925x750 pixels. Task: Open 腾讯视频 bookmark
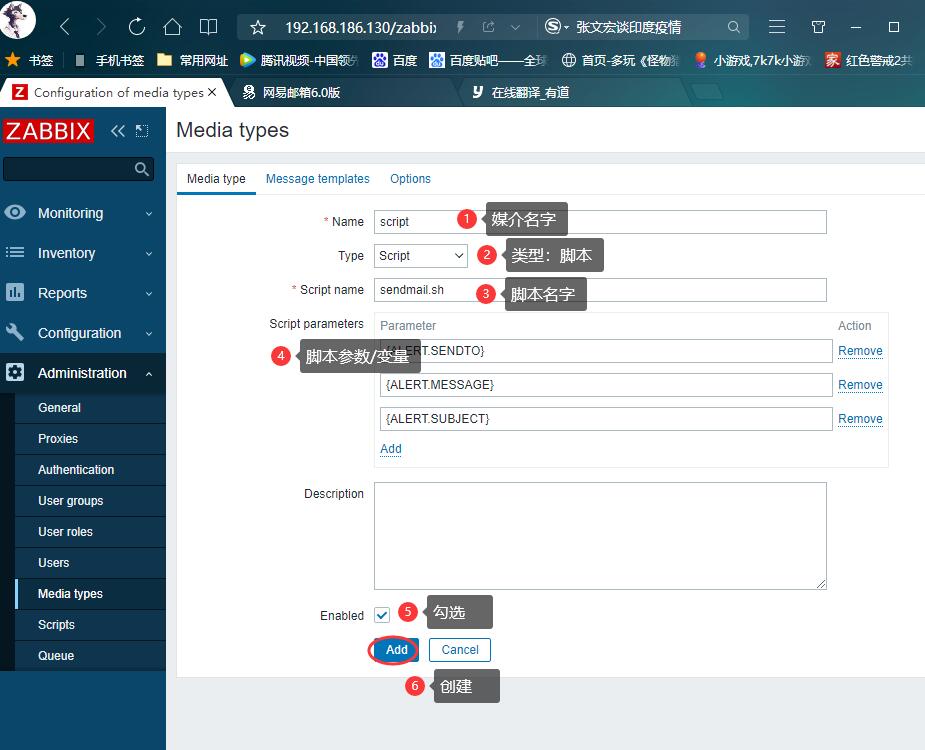coord(299,60)
